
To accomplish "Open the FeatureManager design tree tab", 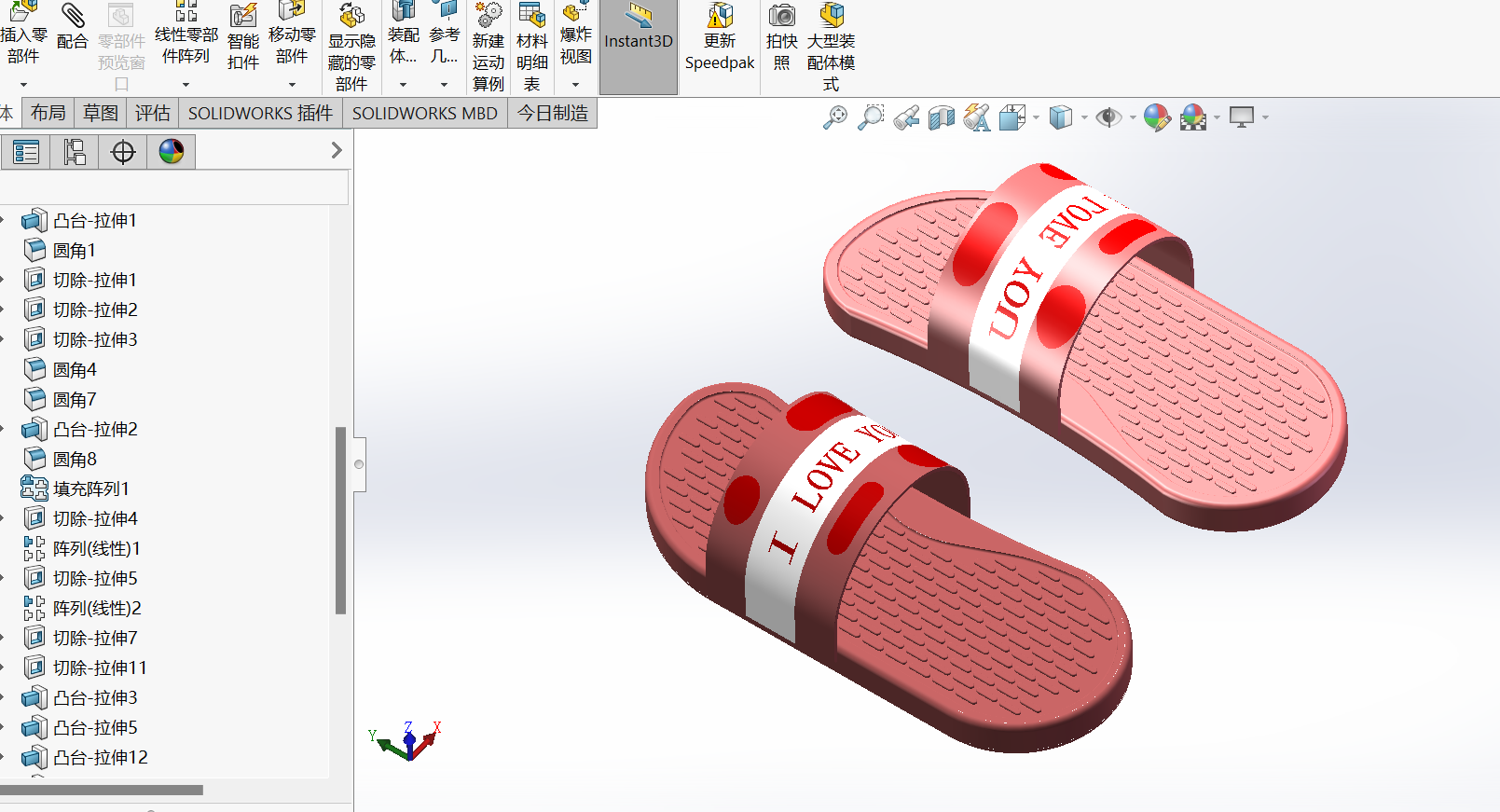I will pyautogui.click(x=26, y=151).
